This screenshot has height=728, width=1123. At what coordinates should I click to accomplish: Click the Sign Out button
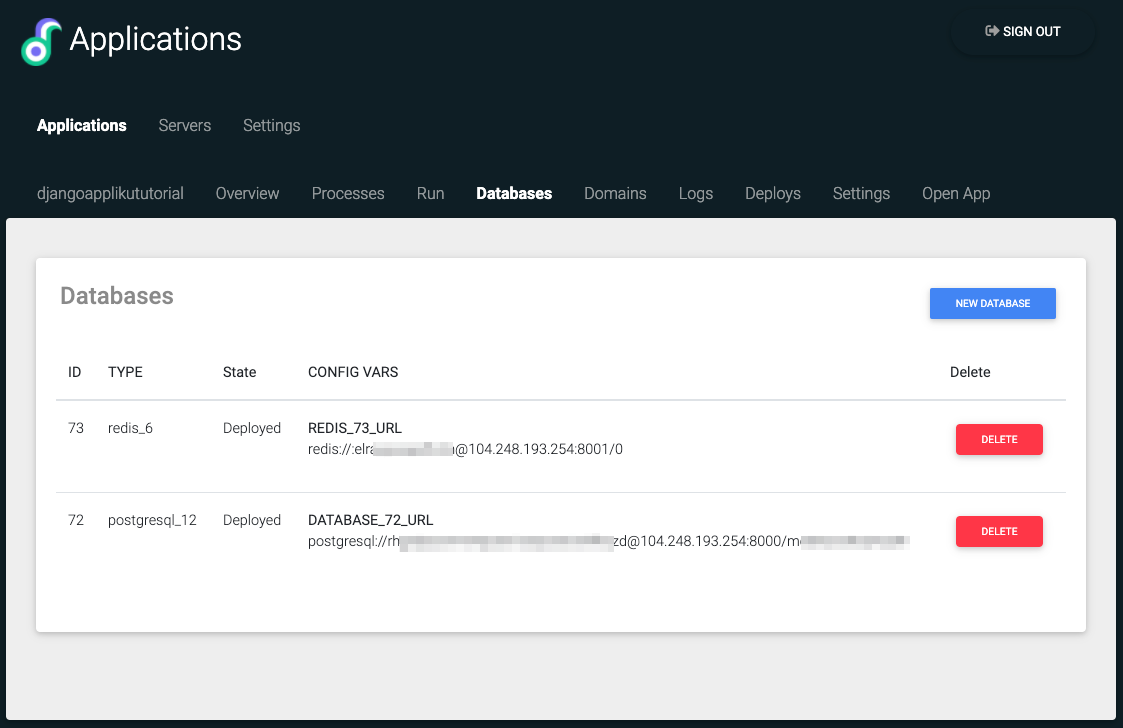1023,32
